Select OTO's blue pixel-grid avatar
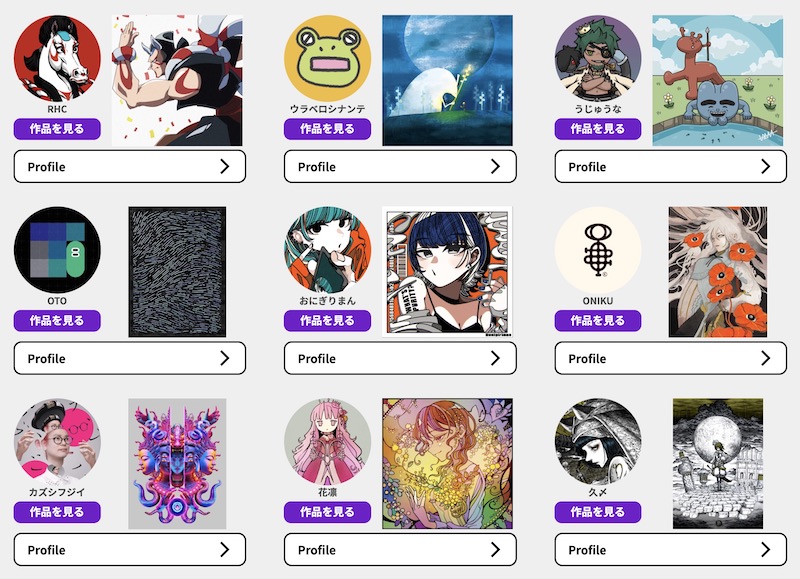This screenshot has width=800, height=579. tap(57, 250)
